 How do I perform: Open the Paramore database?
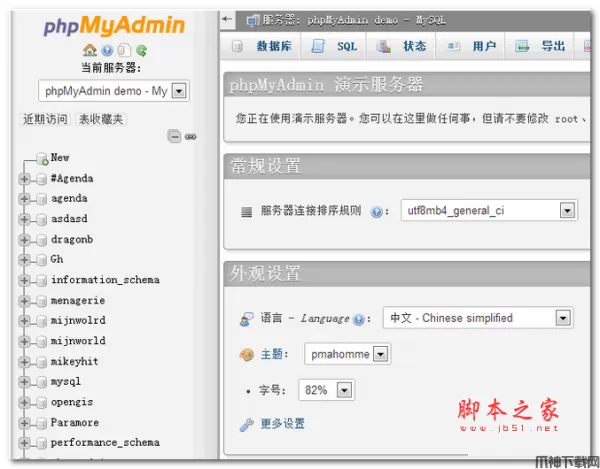75,423
